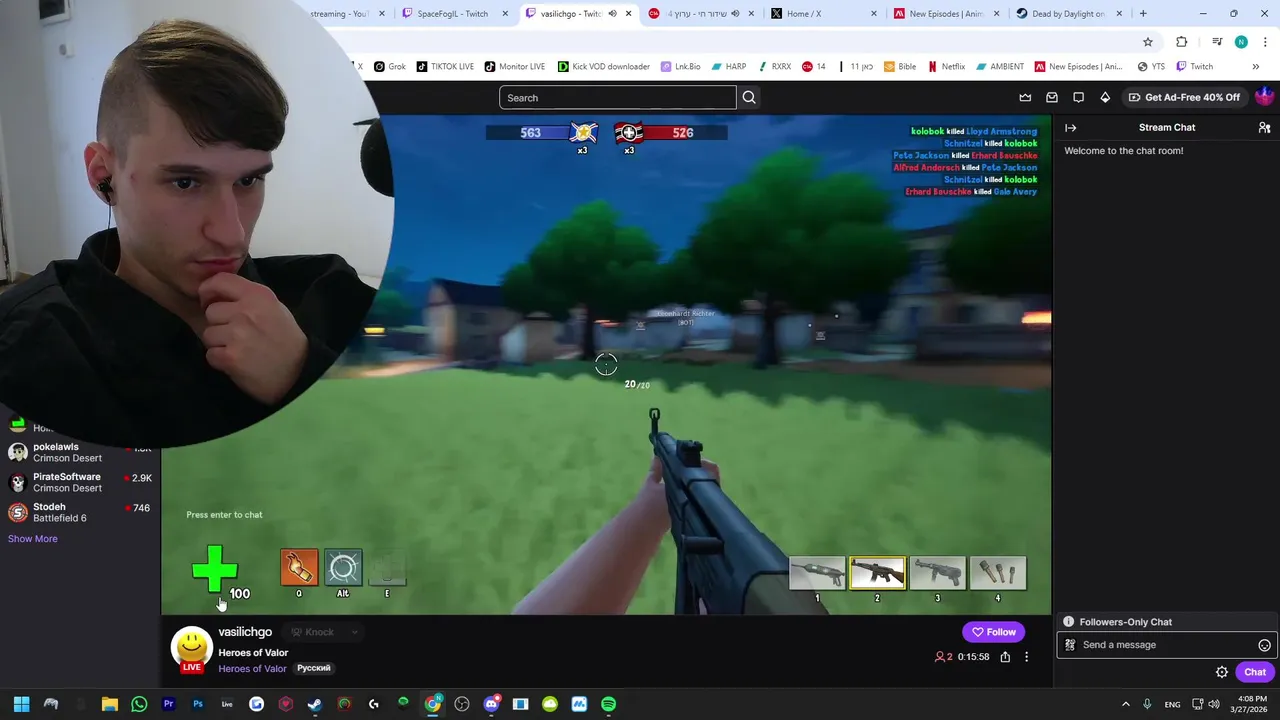Open WhatsApp from the taskbar
1280x720 pixels.
tap(139, 704)
